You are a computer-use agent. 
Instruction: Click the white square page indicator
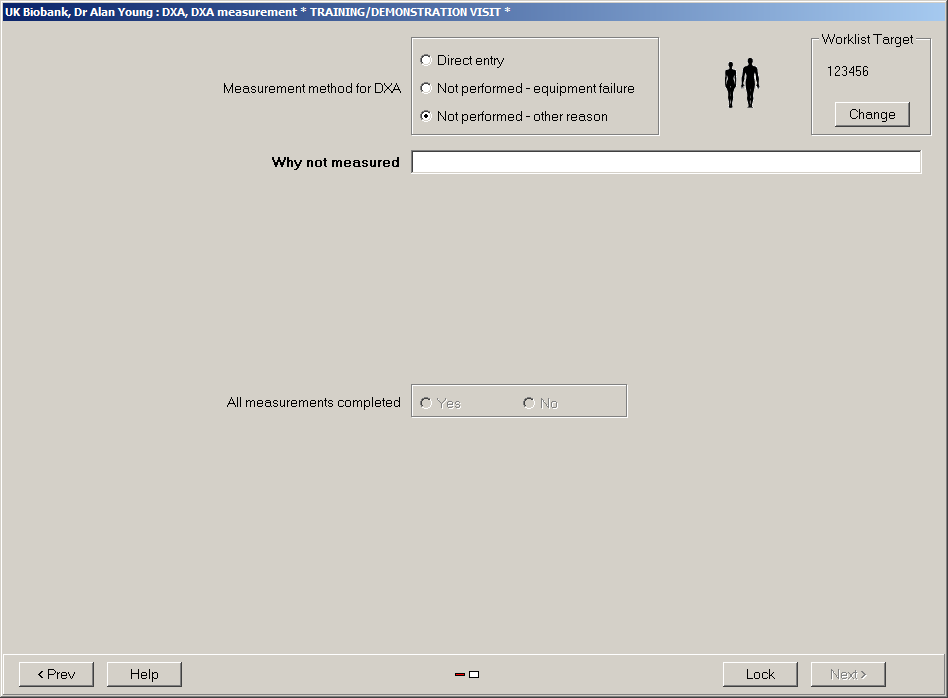click(x=474, y=675)
